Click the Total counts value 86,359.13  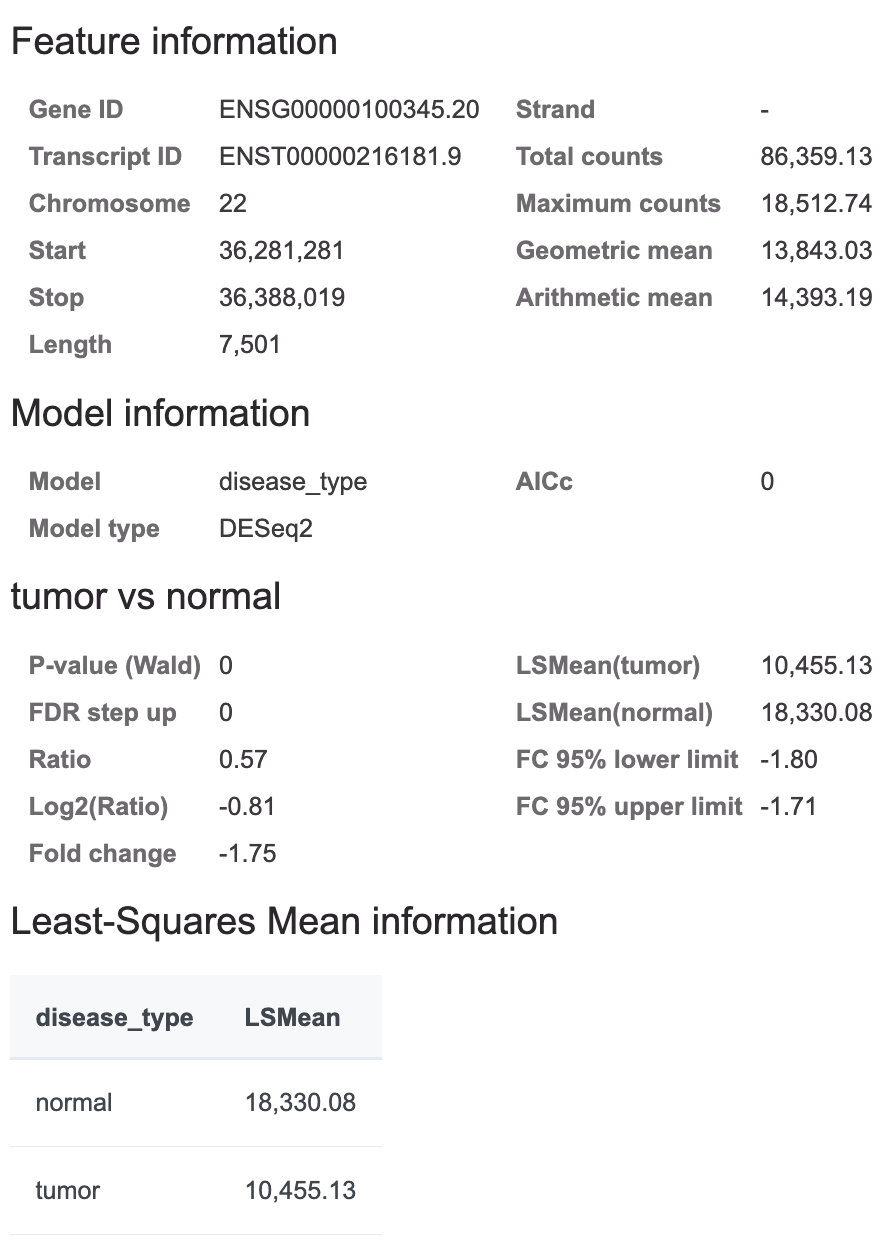click(x=816, y=157)
